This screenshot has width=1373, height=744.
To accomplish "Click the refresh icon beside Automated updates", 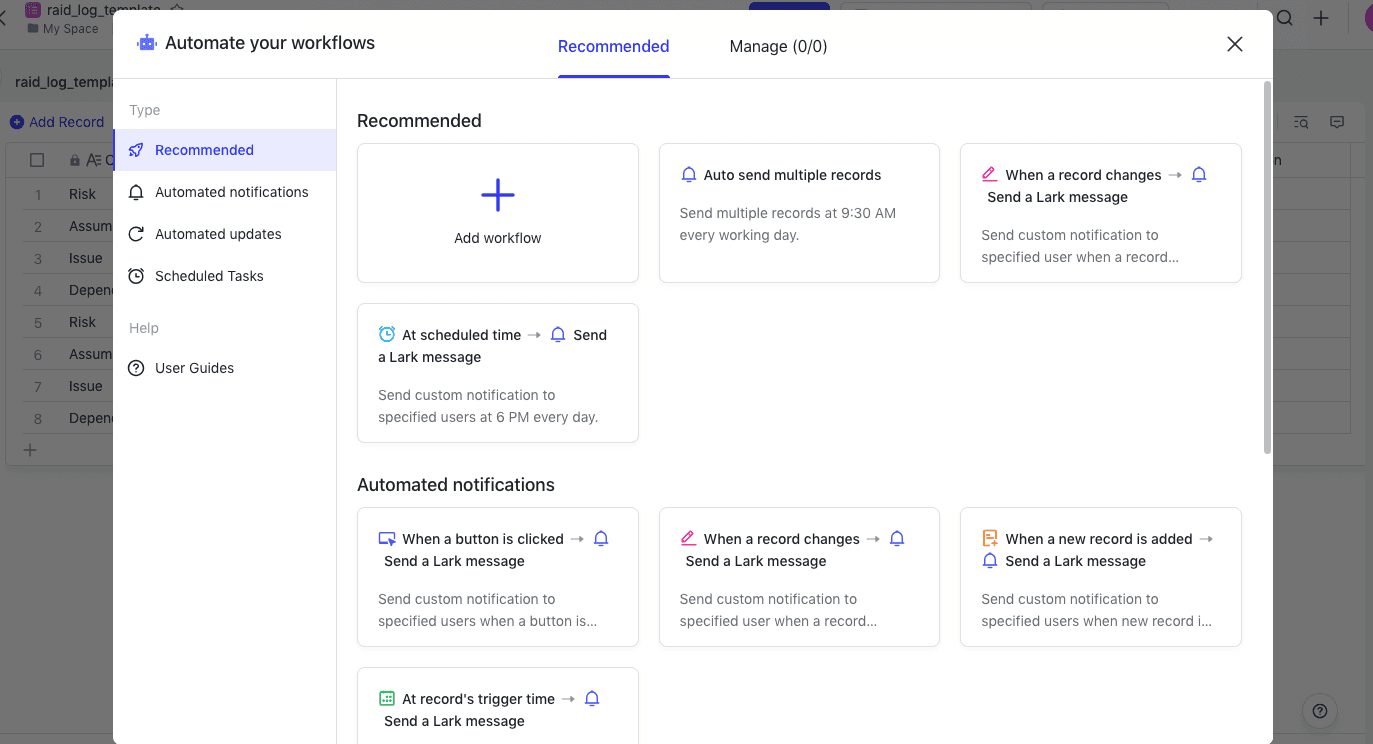I will (x=136, y=234).
